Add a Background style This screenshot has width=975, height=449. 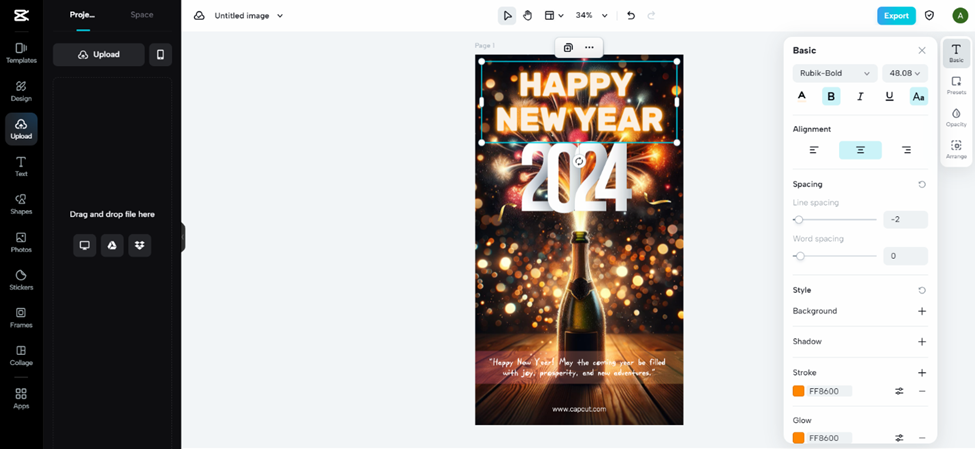pyautogui.click(x=922, y=311)
